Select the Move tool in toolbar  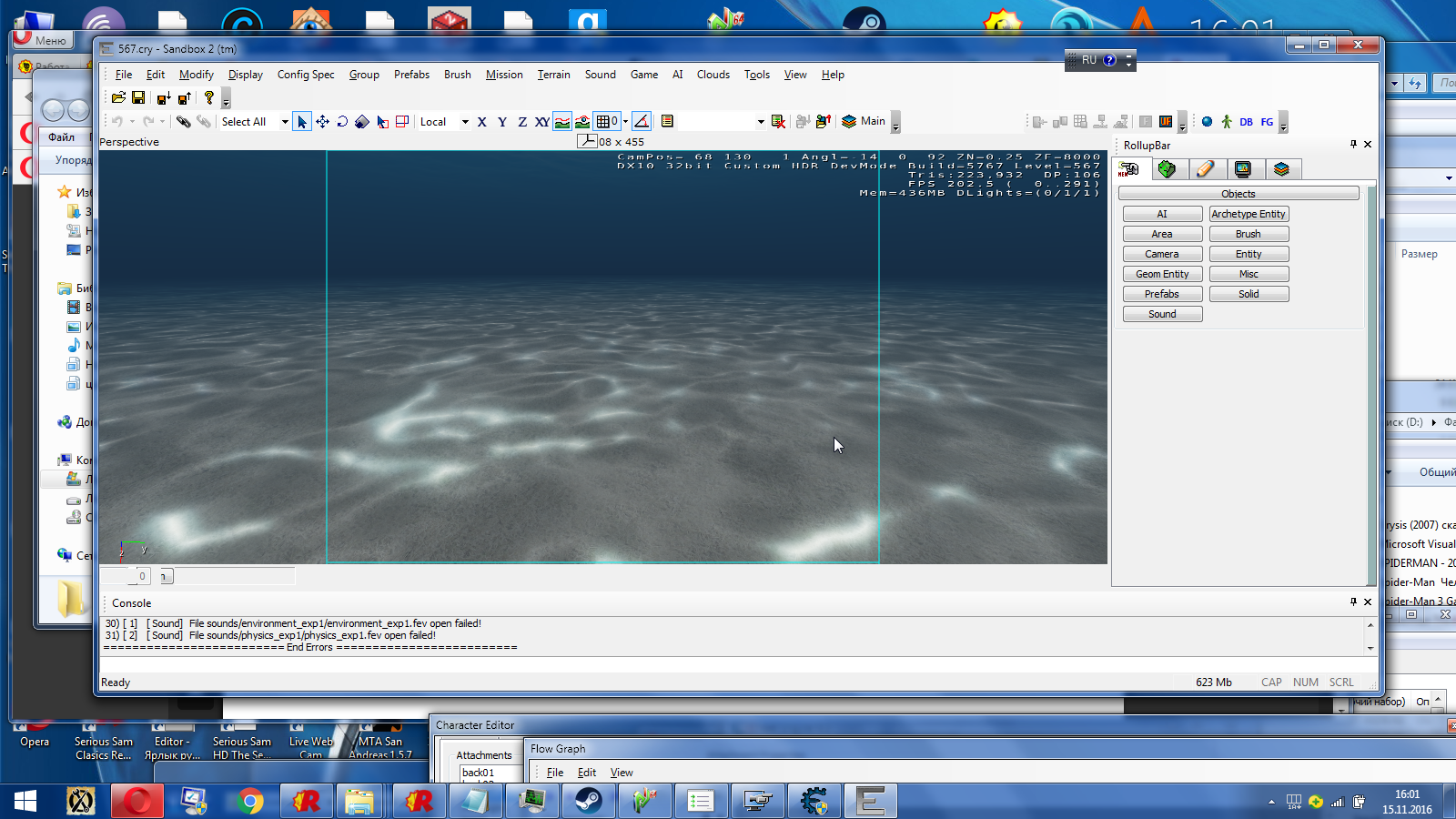(x=322, y=122)
